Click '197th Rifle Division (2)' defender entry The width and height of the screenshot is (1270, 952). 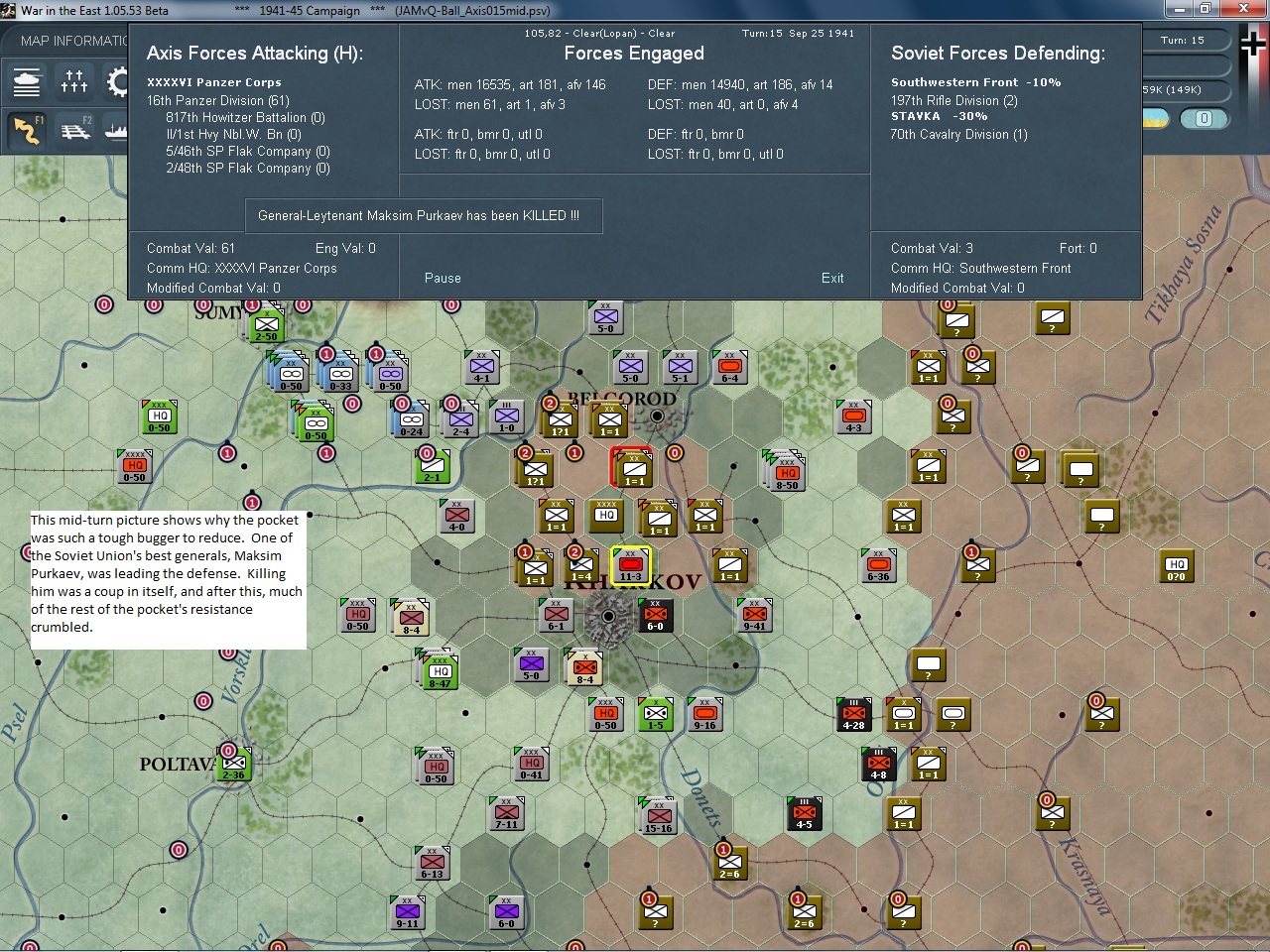click(954, 100)
